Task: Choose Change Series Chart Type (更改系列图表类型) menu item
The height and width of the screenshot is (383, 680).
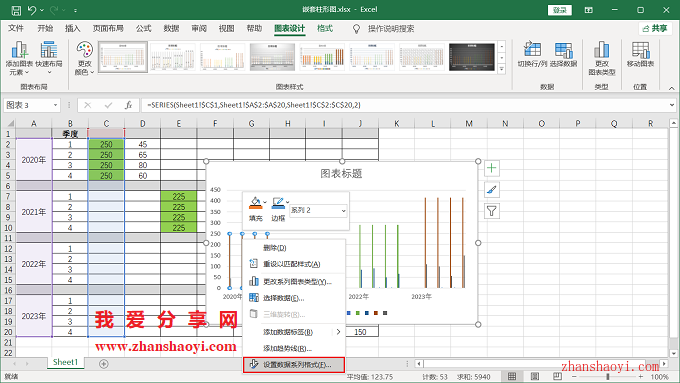Action: point(294,282)
